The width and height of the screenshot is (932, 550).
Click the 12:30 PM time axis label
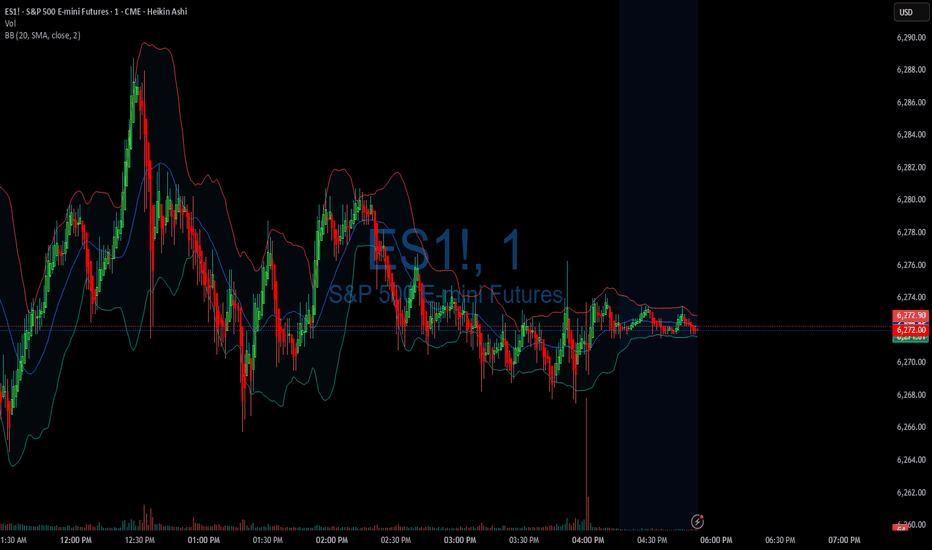140,540
